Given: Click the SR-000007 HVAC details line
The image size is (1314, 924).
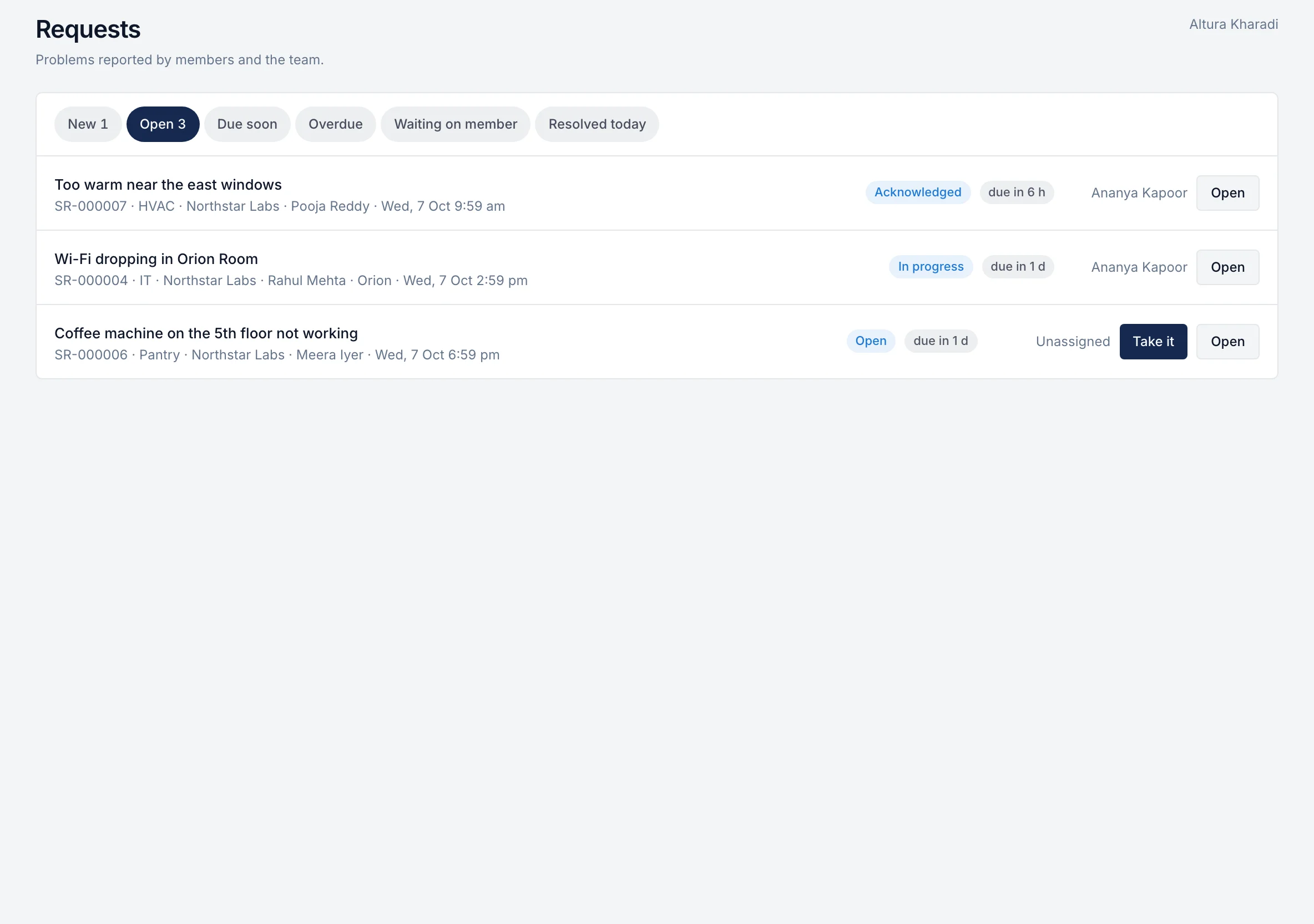Looking at the screenshot, I should 280,206.
